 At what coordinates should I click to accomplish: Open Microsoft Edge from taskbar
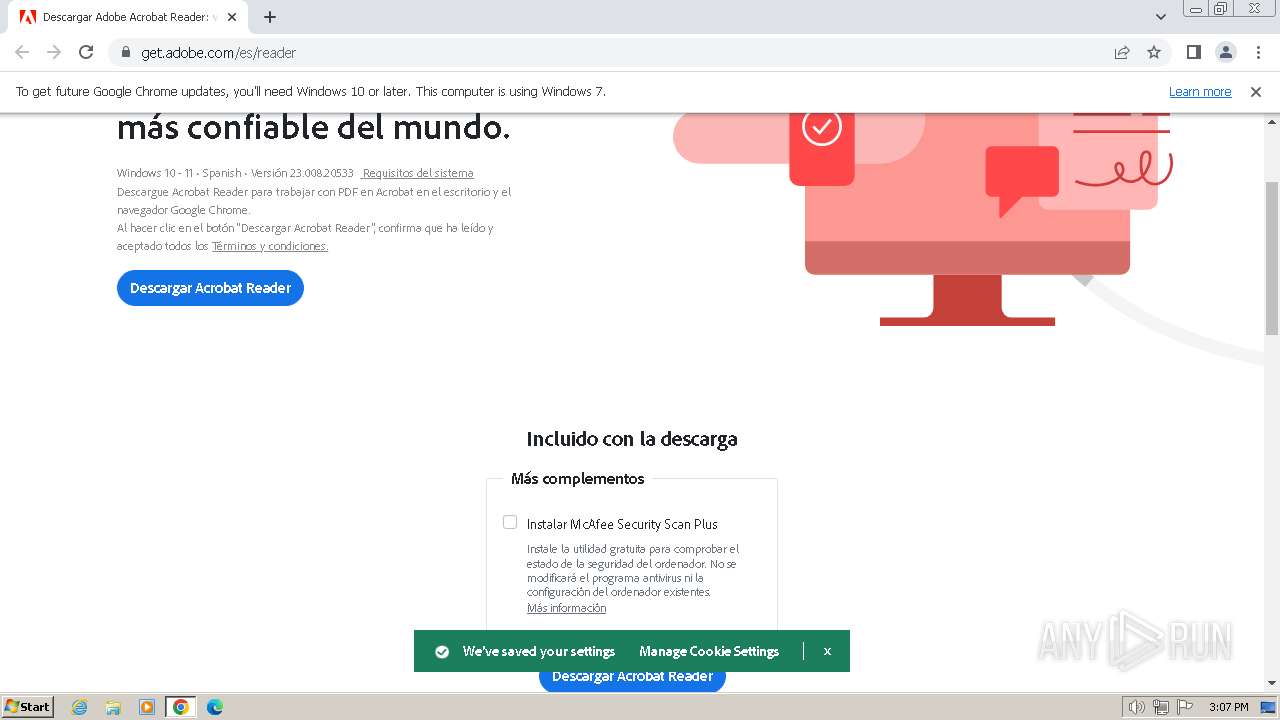[215, 707]
